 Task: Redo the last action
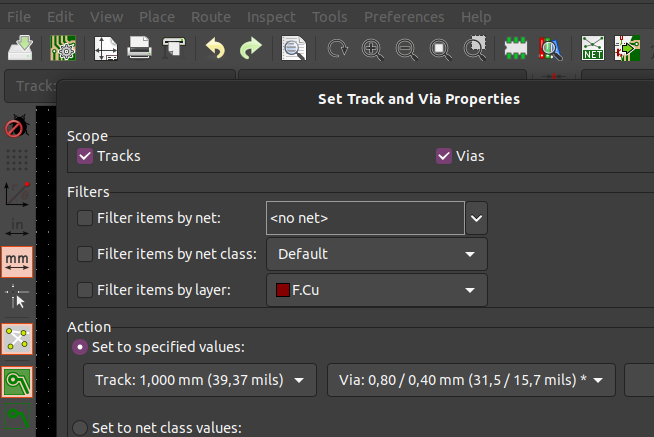[x=250, y=48]
